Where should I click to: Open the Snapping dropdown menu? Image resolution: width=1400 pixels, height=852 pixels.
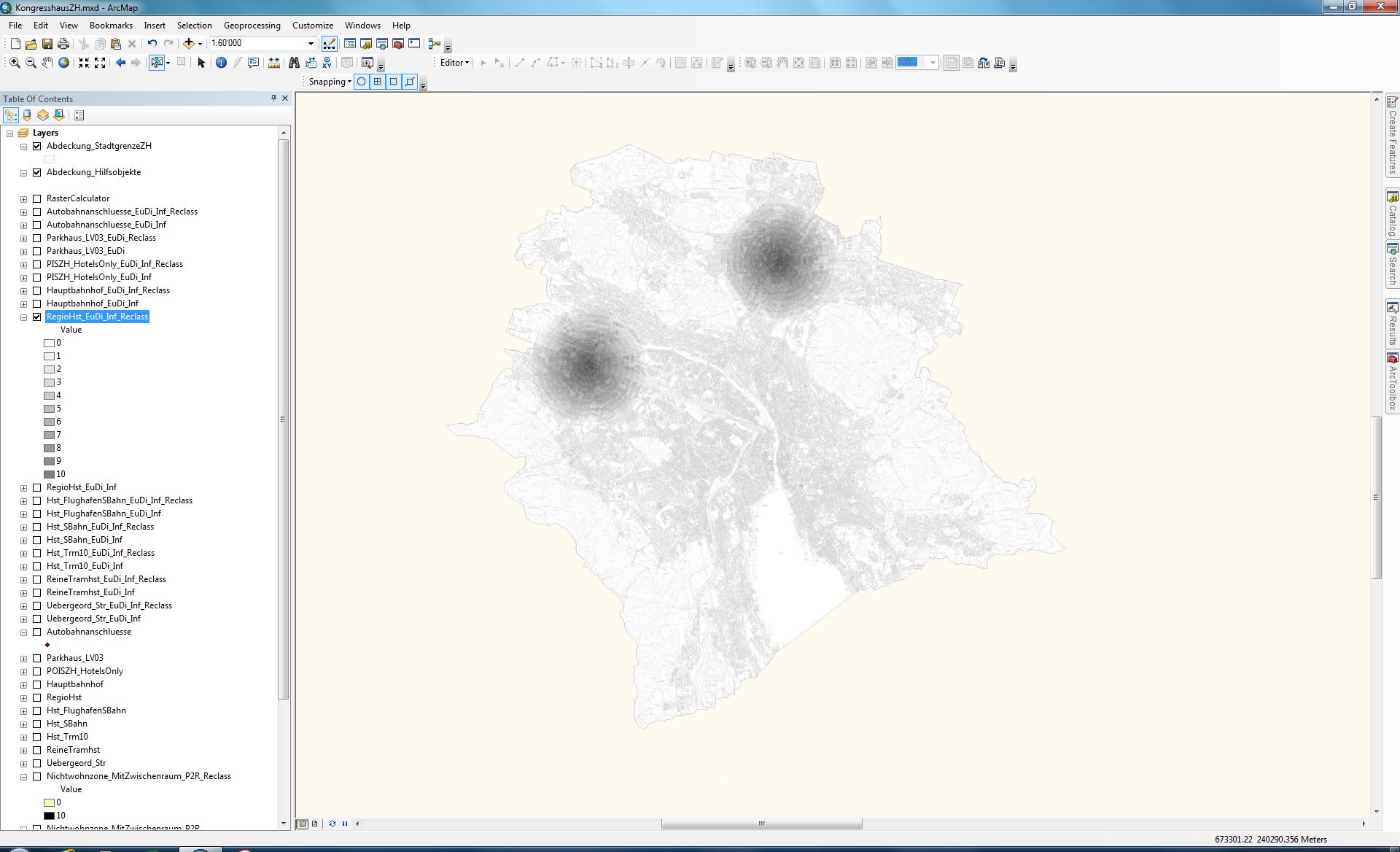pos(330,82)
